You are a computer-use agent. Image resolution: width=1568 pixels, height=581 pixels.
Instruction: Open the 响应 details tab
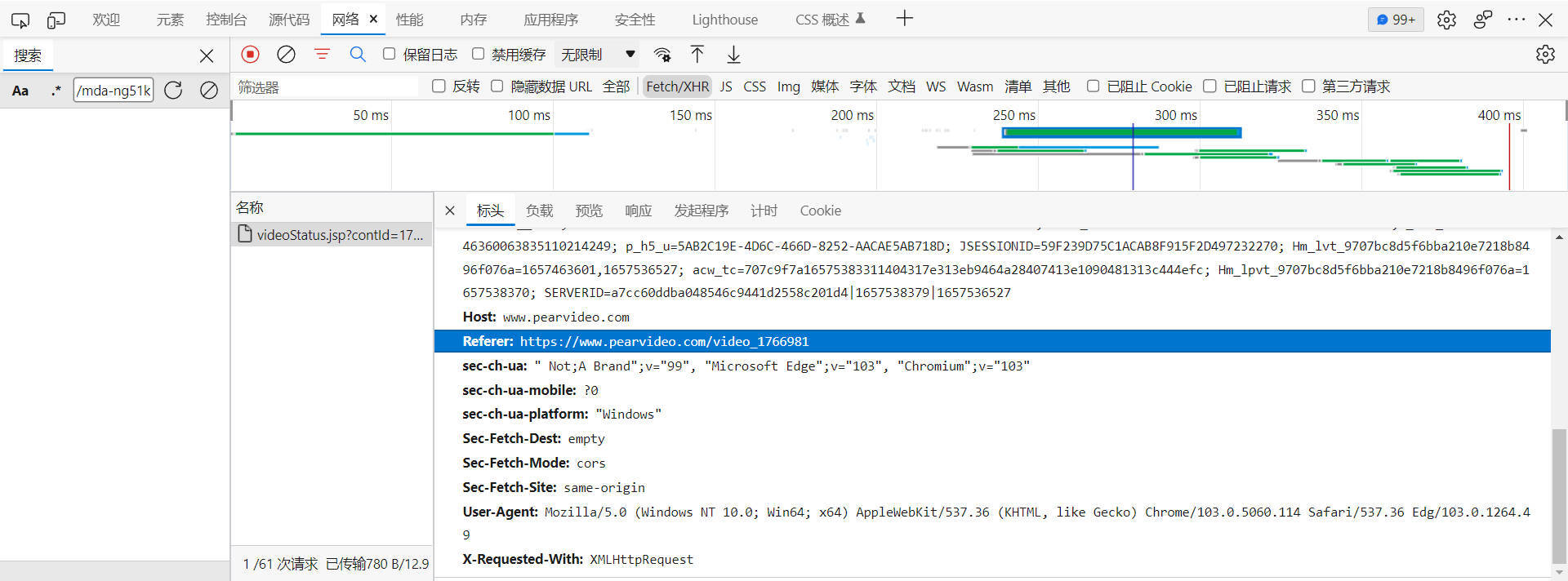coord(639,211)
